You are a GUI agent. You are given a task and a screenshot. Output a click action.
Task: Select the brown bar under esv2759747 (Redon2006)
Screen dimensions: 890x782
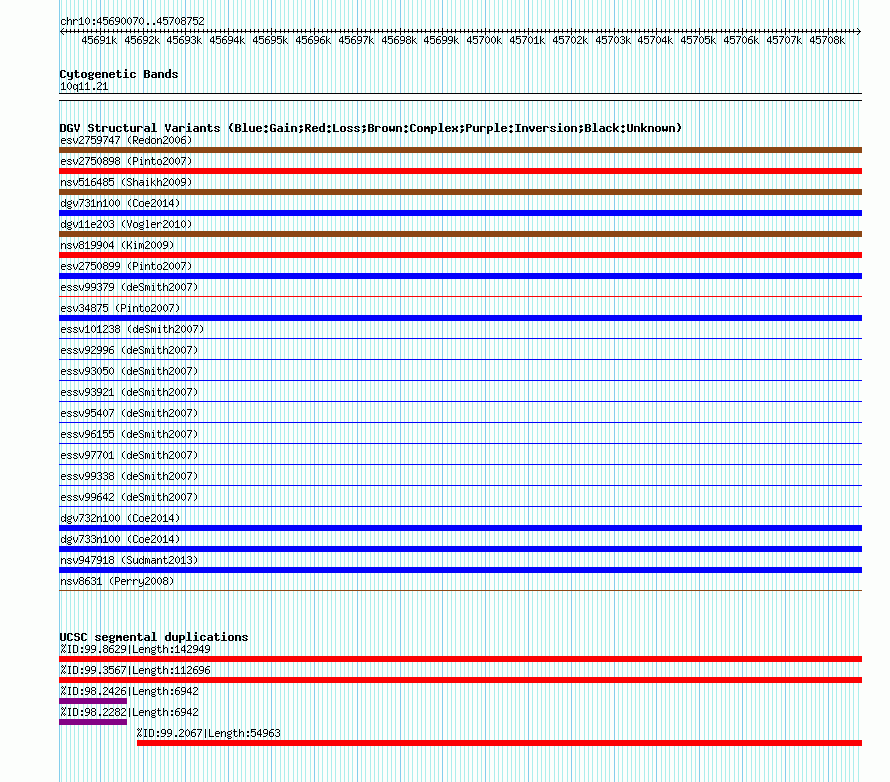point(460,150)
